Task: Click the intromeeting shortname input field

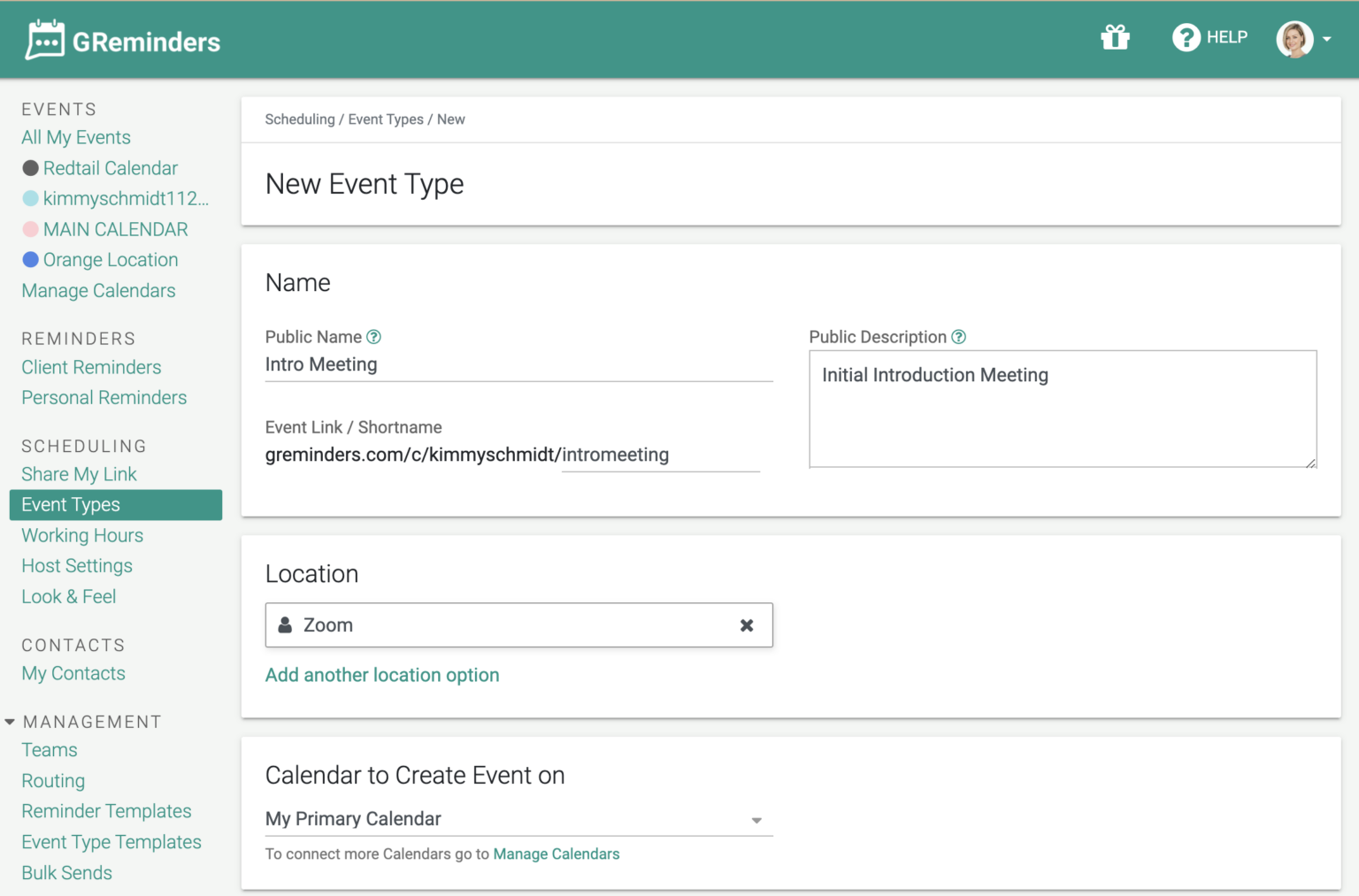Action: click(x=660, y=455)
